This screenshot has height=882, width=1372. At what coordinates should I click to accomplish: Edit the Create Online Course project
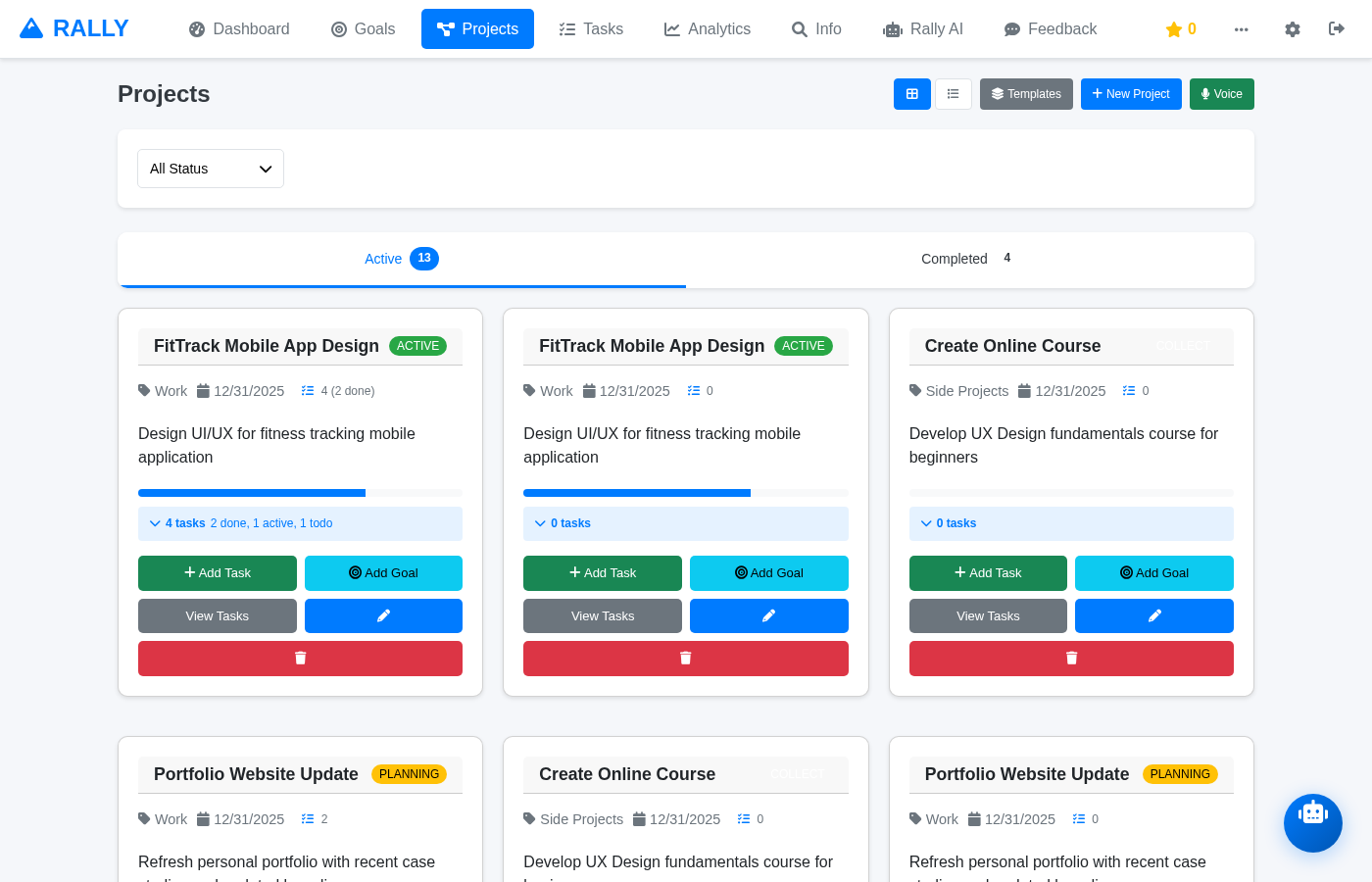1153,615
